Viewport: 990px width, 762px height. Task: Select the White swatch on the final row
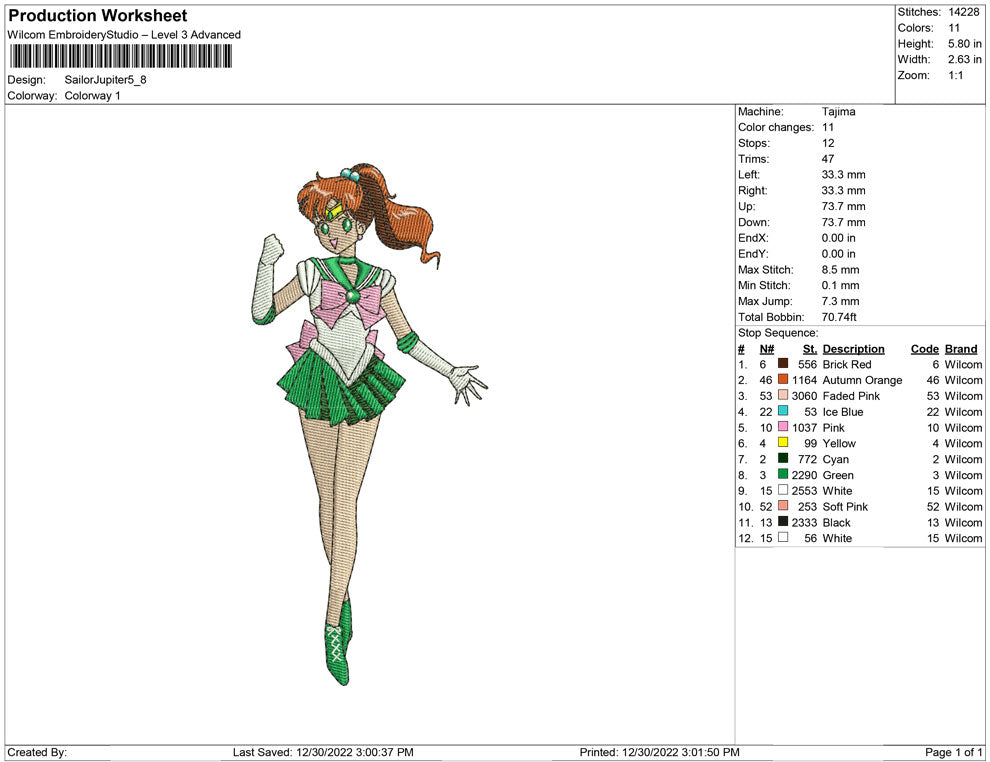784,538
